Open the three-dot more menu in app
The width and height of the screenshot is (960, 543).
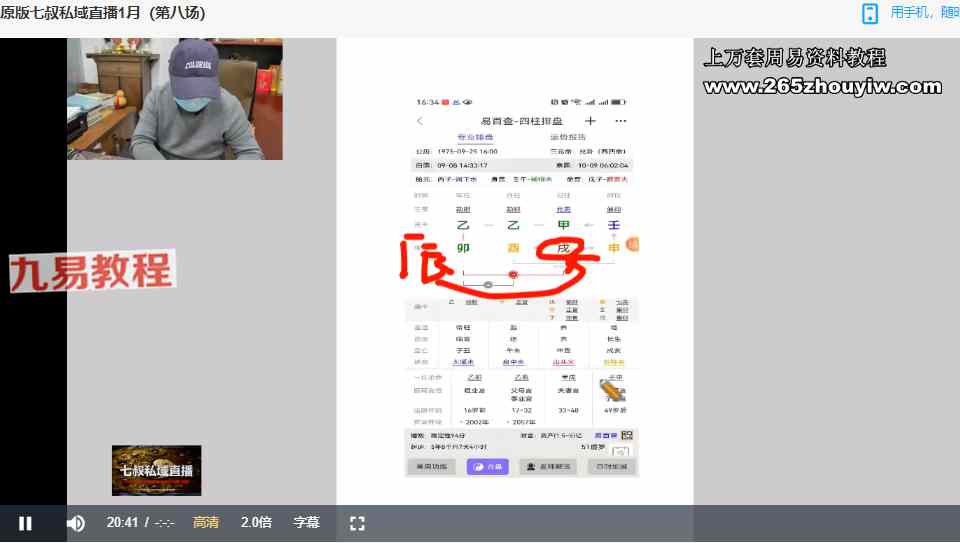[620, 121]
